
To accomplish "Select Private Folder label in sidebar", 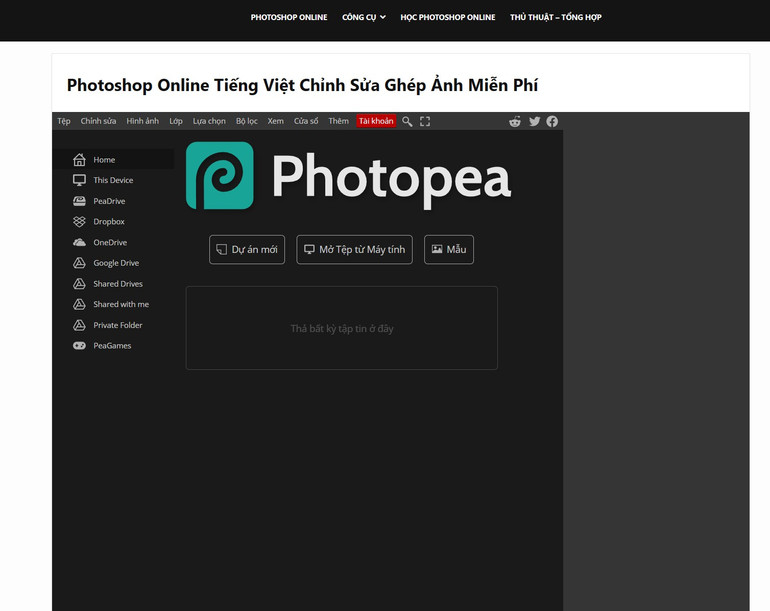I will [x=118, y=325].
